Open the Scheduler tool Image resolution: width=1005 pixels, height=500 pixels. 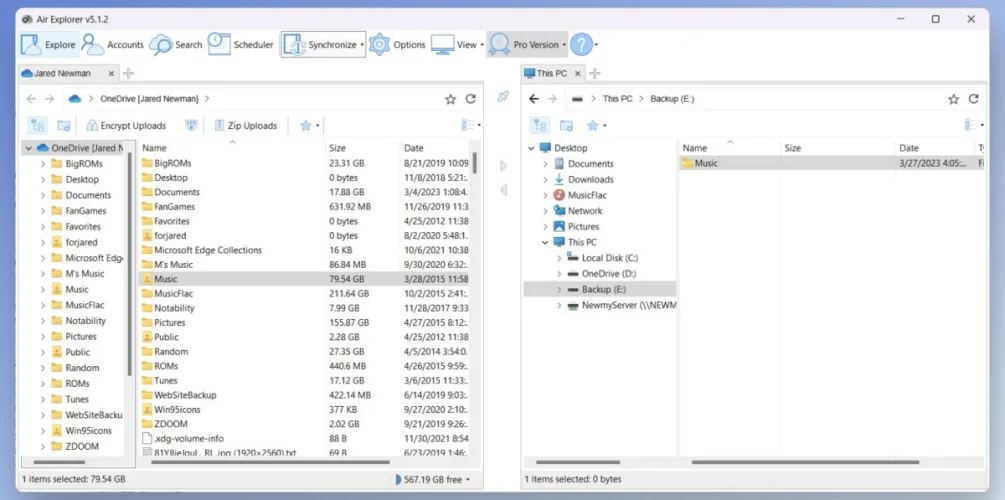click(x=240, y=45)
